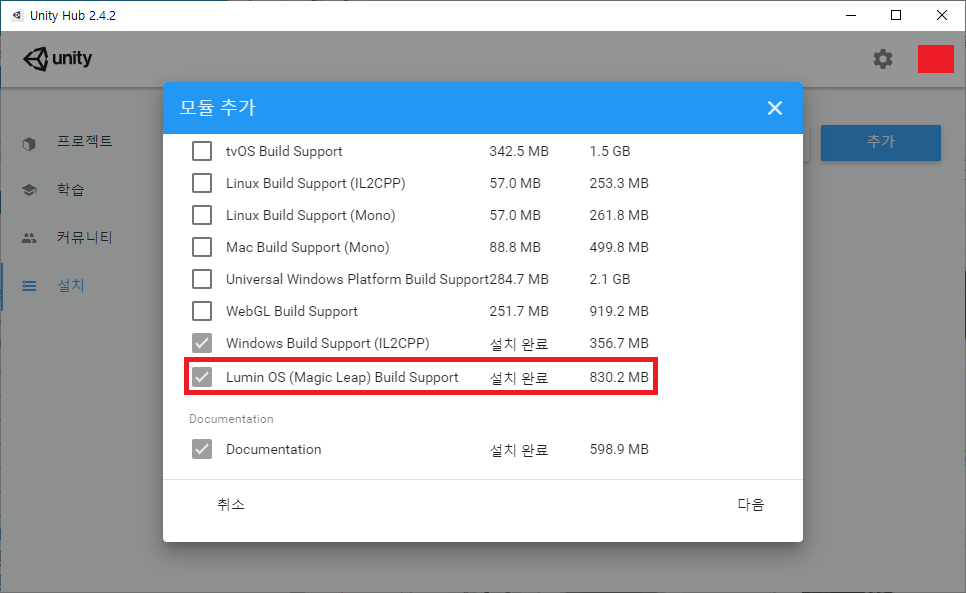Check WebGL Build Support box

click(x=202, y=311)
